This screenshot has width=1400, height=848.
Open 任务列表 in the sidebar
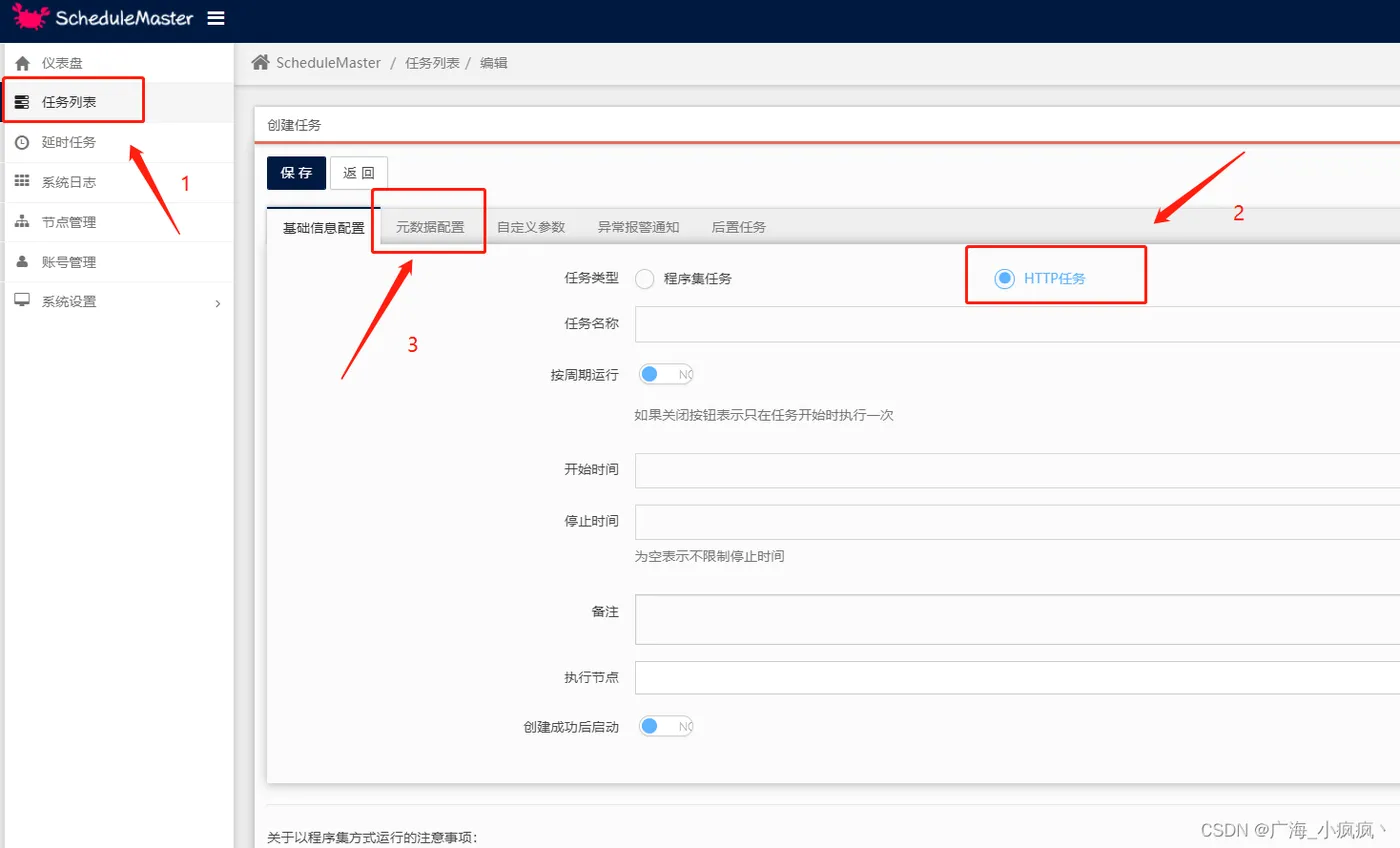pyautogui.click(x=117, y=102)
